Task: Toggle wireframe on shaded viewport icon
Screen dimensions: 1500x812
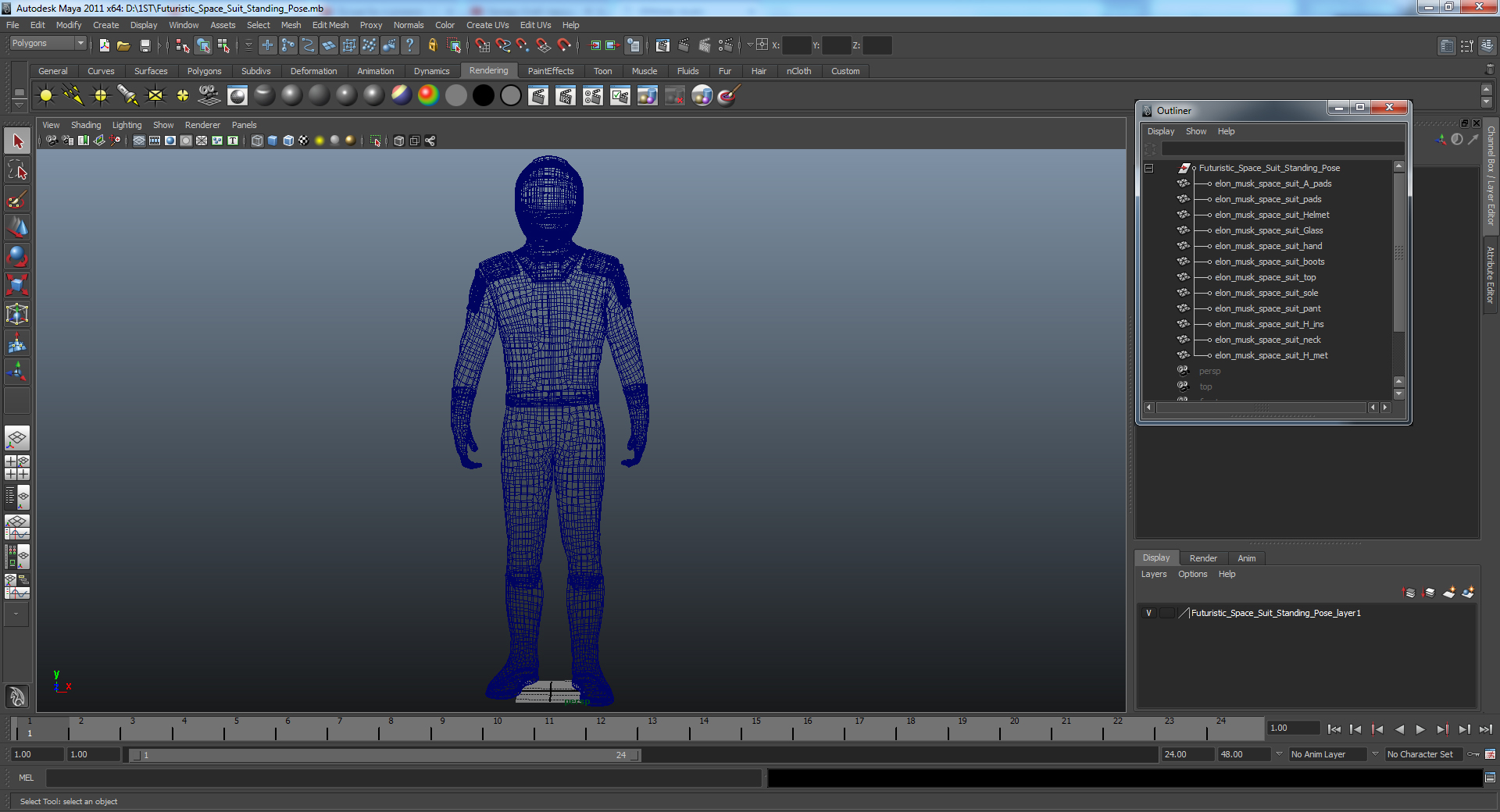Action: (288, 141)
